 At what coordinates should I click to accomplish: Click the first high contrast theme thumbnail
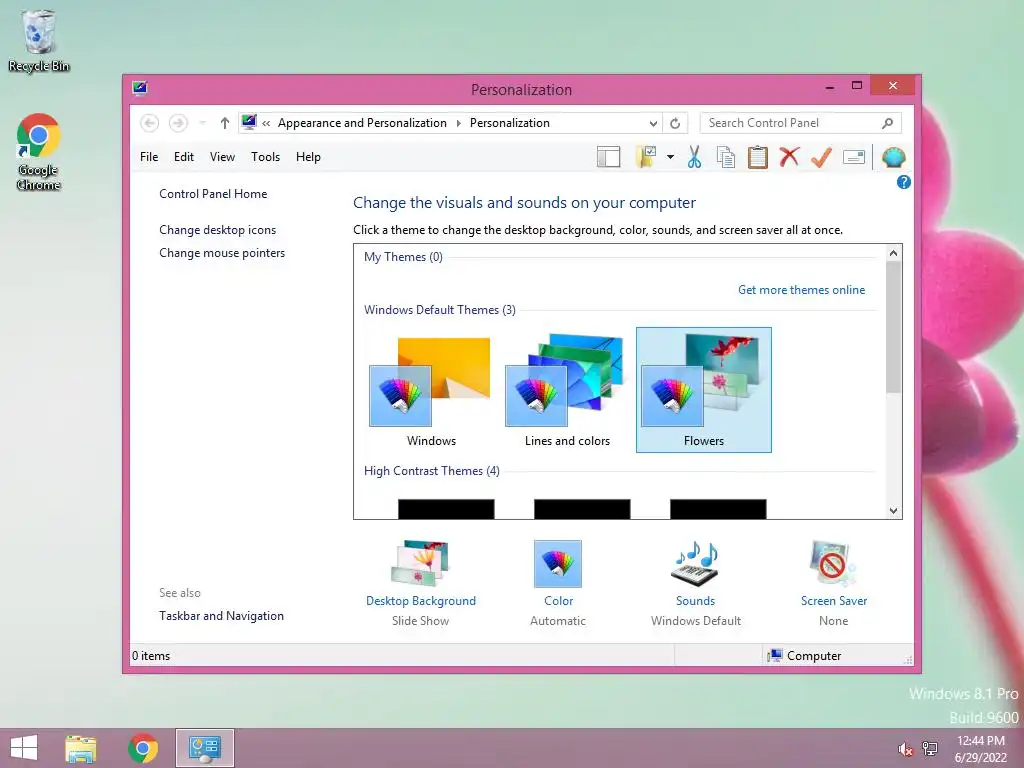pos(446,509)
